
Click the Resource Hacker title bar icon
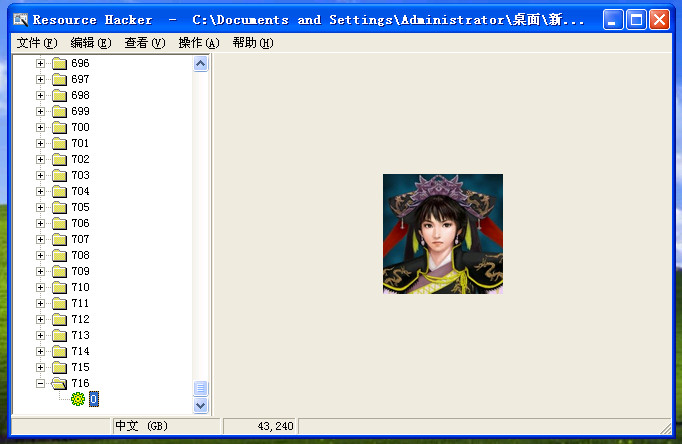tap(20, 20)
